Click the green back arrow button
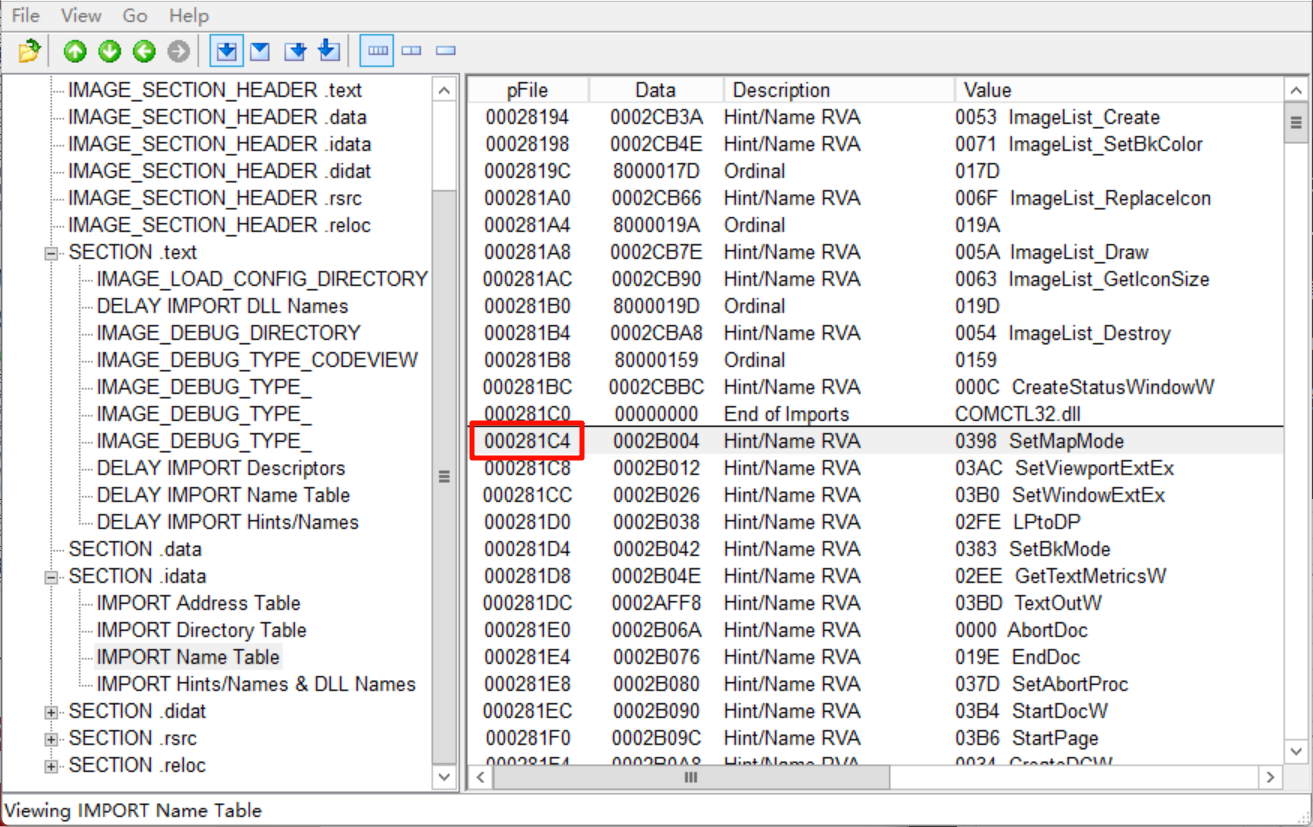This screenshot has height=827, width=1313. pos(144,51)
